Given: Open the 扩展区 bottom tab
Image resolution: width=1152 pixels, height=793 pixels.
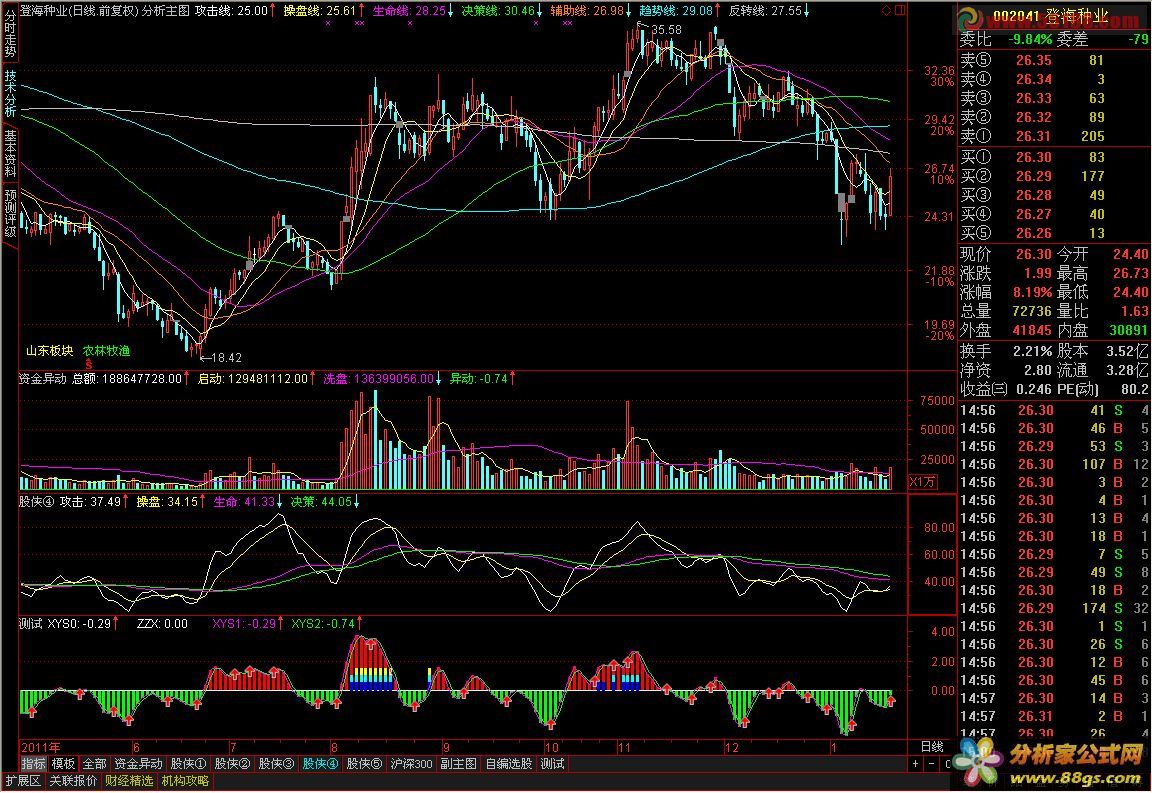Looking at the screenshot, I should click(23, 781).
